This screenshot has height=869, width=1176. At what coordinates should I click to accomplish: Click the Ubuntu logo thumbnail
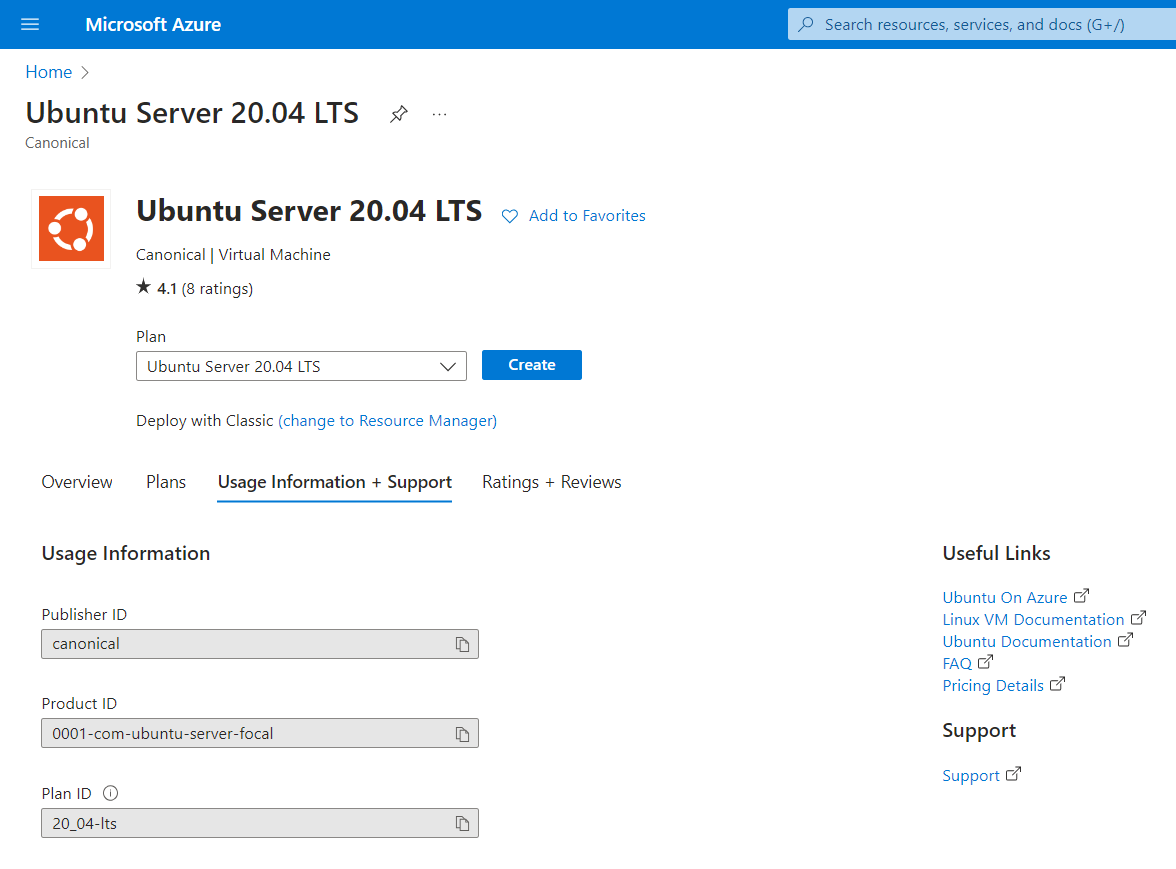coord(71,229)
